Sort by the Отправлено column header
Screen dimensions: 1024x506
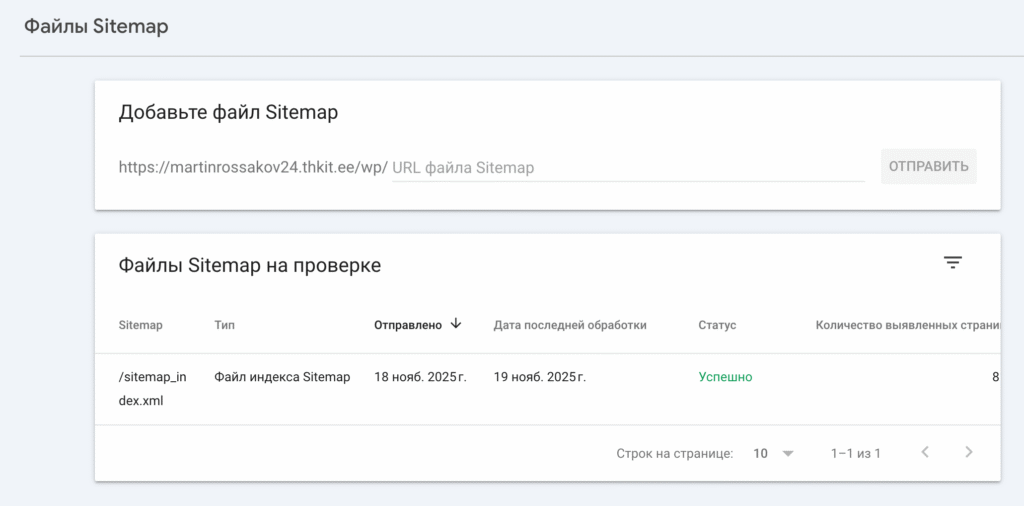tap(407, 325)
